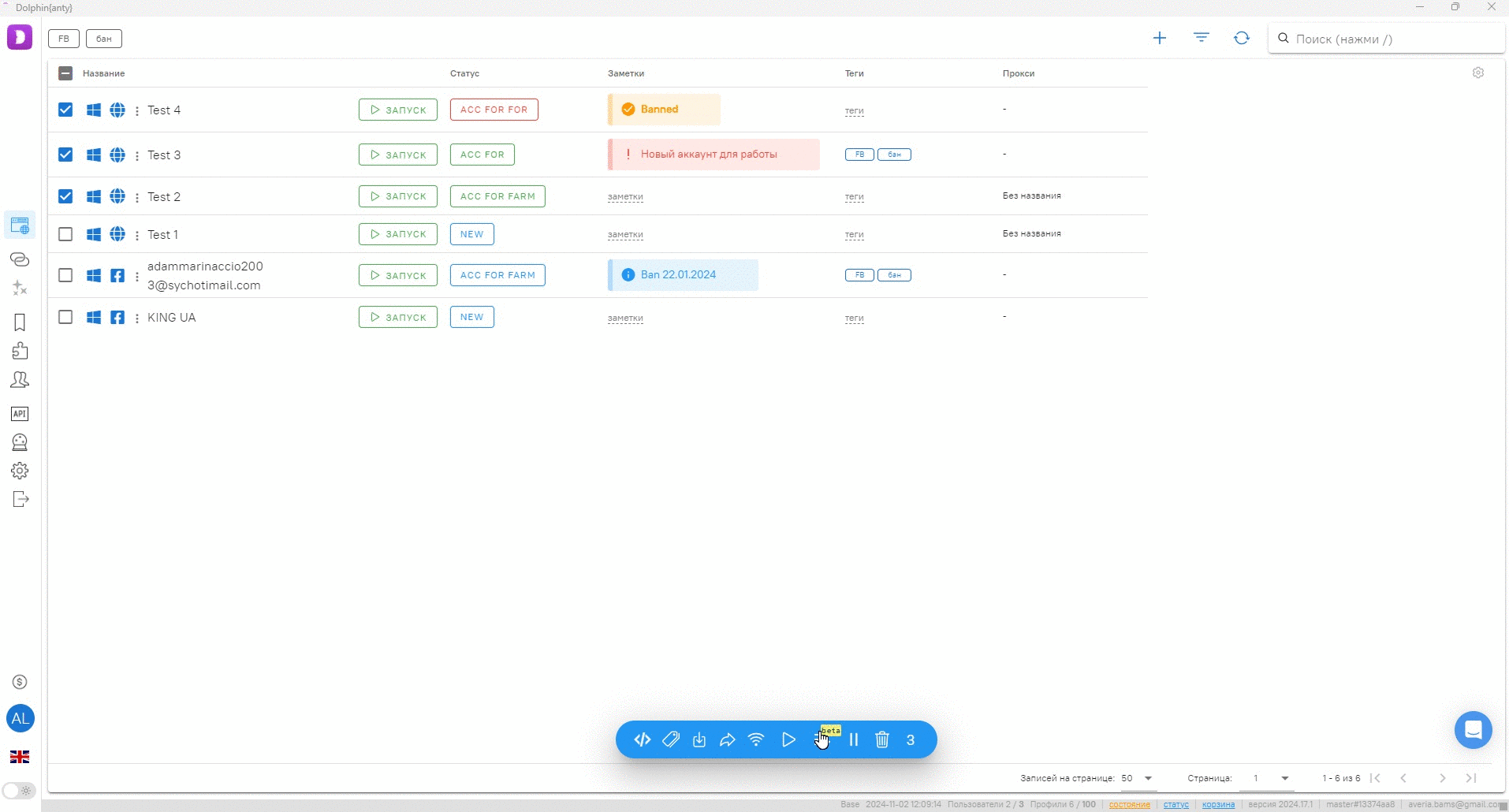Select the FB tag filter at top
This screenshot has height=812, width=1509.
[64, 39]
